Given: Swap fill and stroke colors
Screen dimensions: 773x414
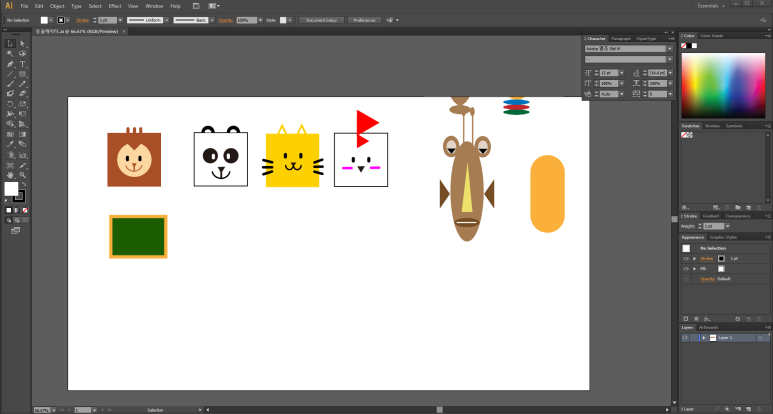Looking at the screenshot, I should (24, 184).
